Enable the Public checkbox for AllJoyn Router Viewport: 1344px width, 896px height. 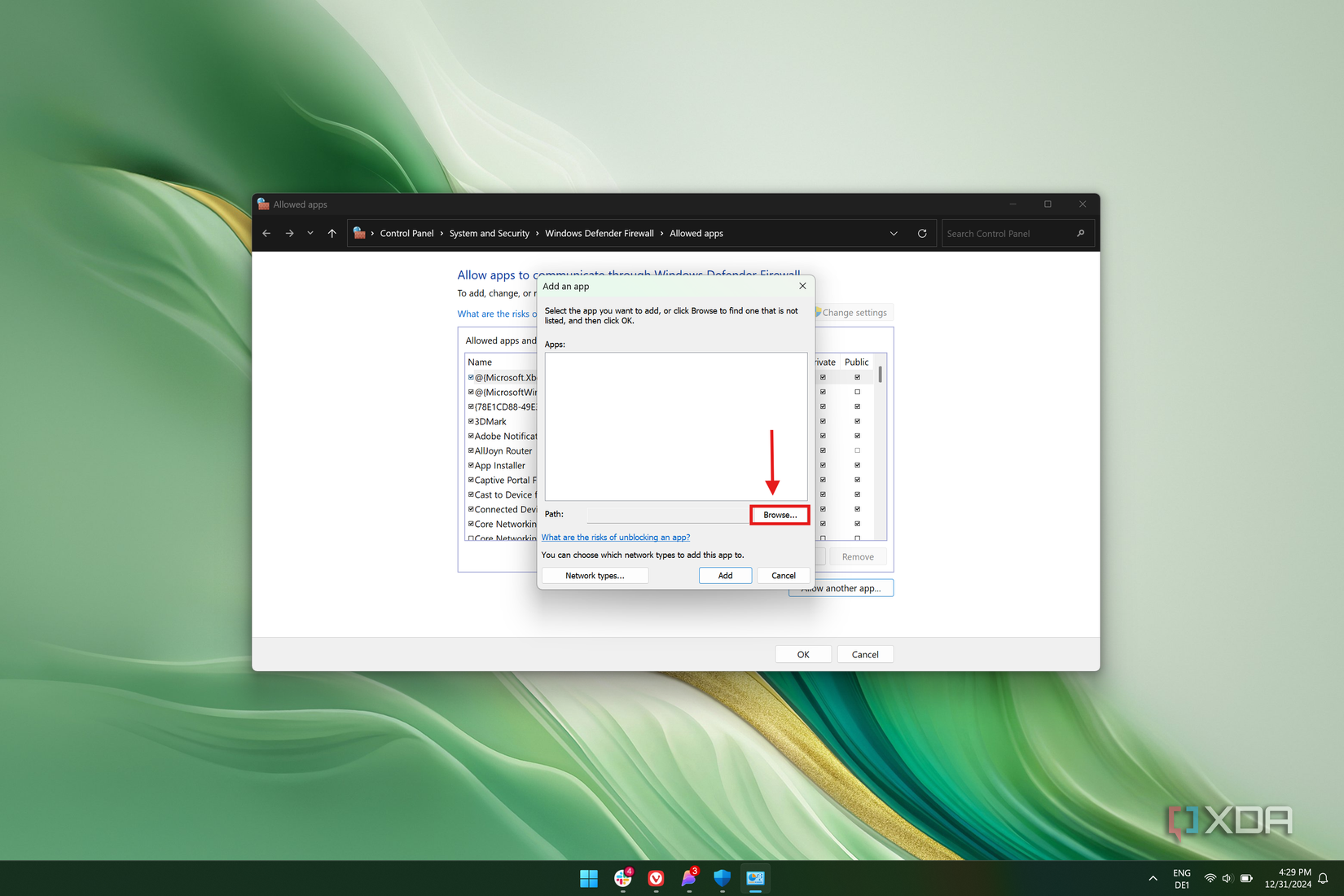click(x=857, y=450)
